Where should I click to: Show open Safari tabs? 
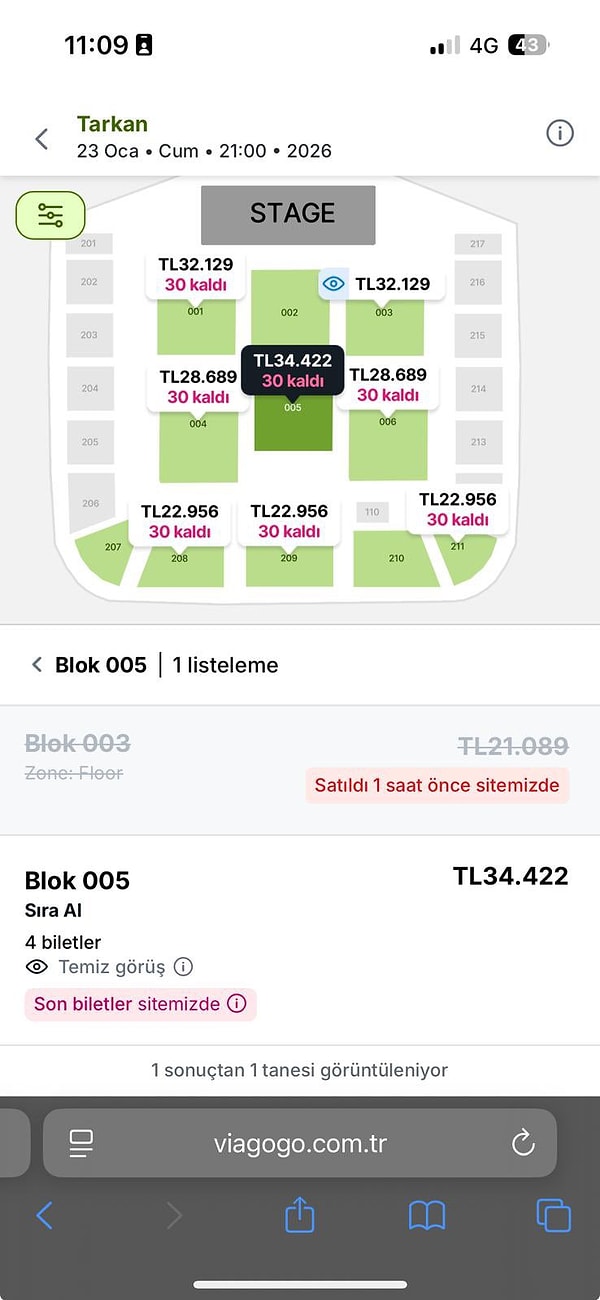(x=553, y=1216)
